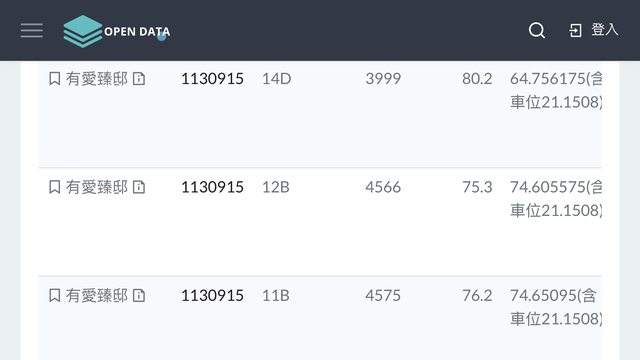This screenshot has height=360, width=640.
Task: Bookmark the 有愛臻邸 14D row
Action: click(55, 78)
